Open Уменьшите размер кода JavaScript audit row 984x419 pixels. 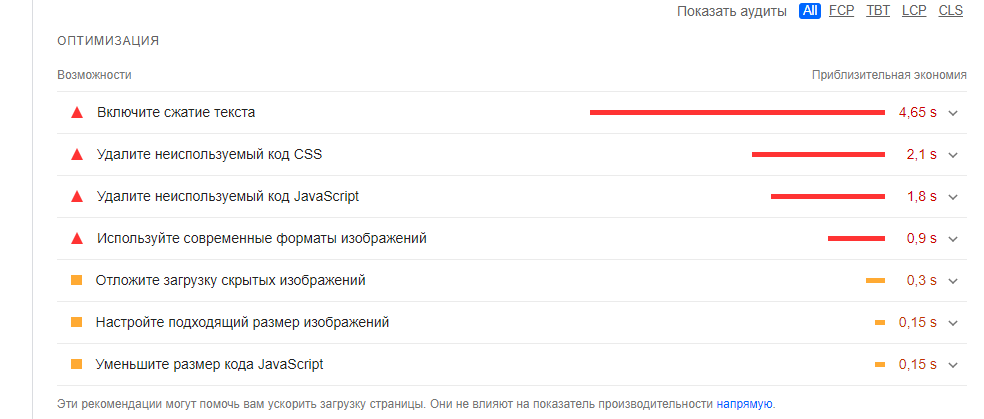(x=511, y=364)
